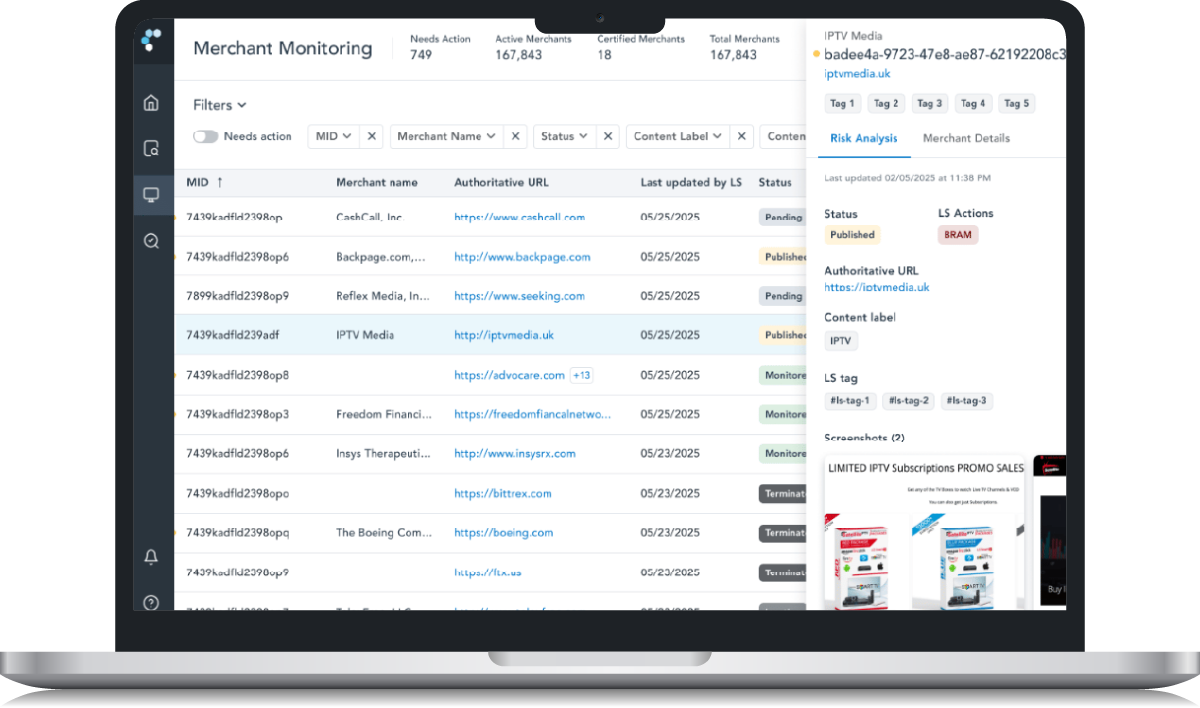Viewport: 1200px width, 708px height.
Task: Click the #ls-tag-1 chip
Action: coord(851,401)
